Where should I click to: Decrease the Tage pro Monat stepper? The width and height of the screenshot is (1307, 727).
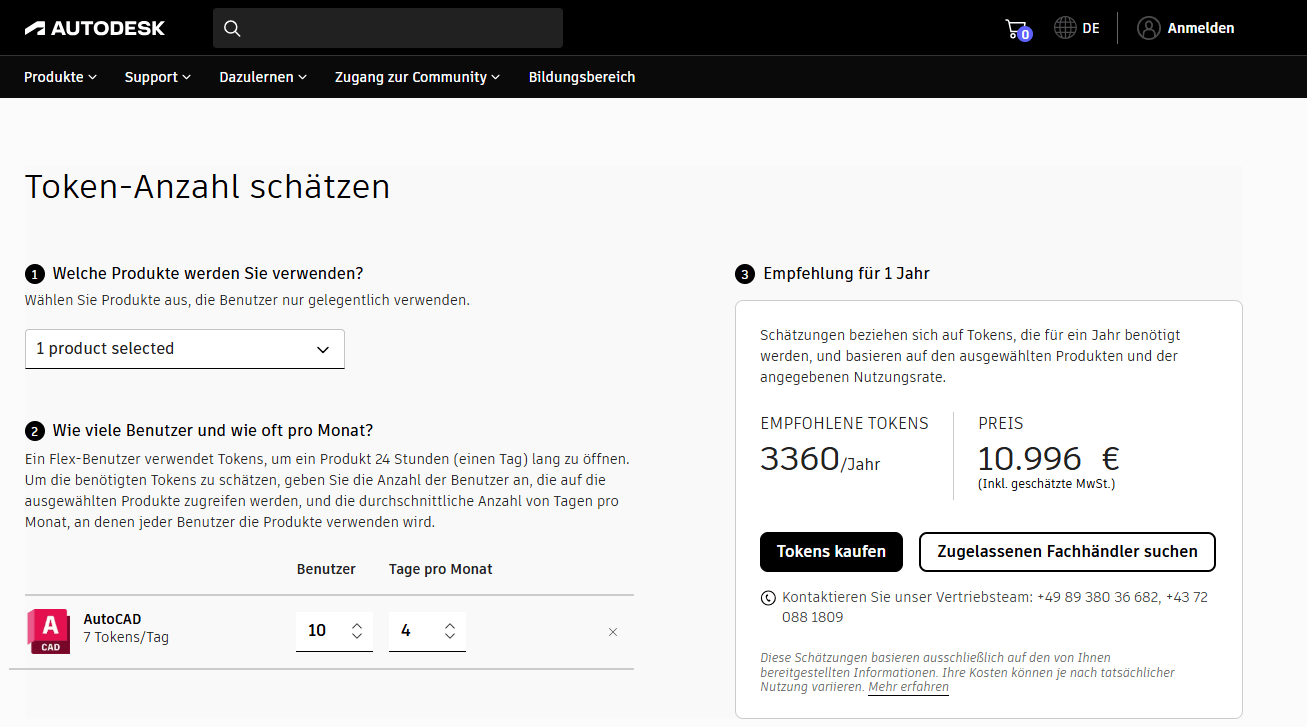pos(449,638)
